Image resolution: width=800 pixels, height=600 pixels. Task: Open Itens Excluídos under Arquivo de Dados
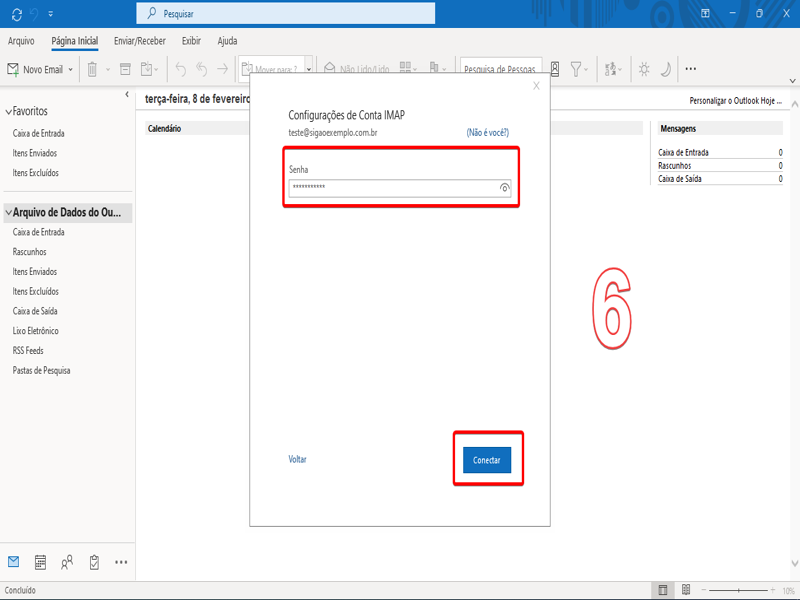pos(36,291)
